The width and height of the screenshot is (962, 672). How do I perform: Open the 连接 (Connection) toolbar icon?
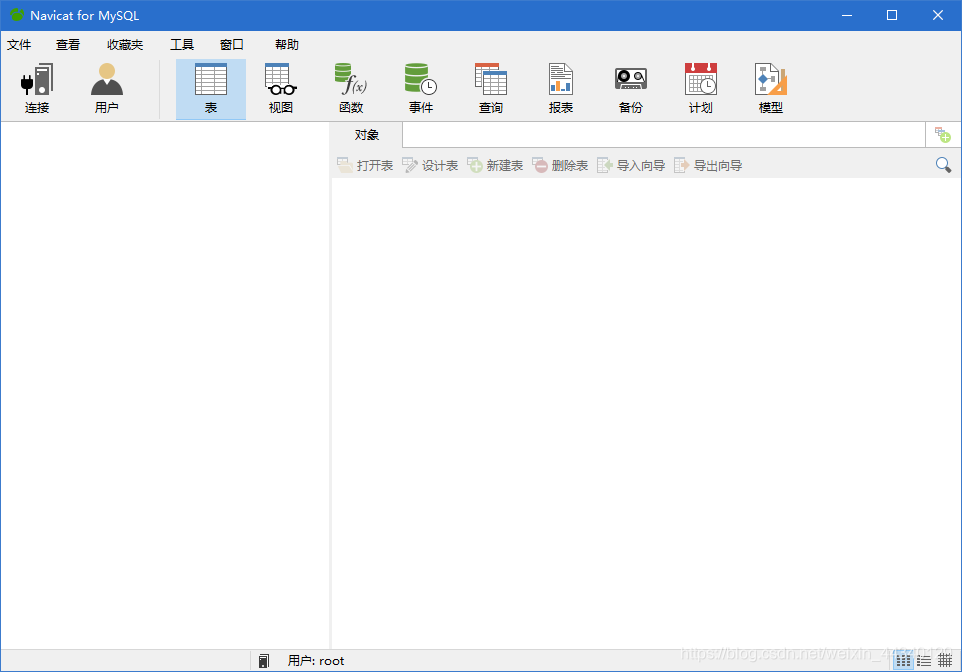point(37,89)
